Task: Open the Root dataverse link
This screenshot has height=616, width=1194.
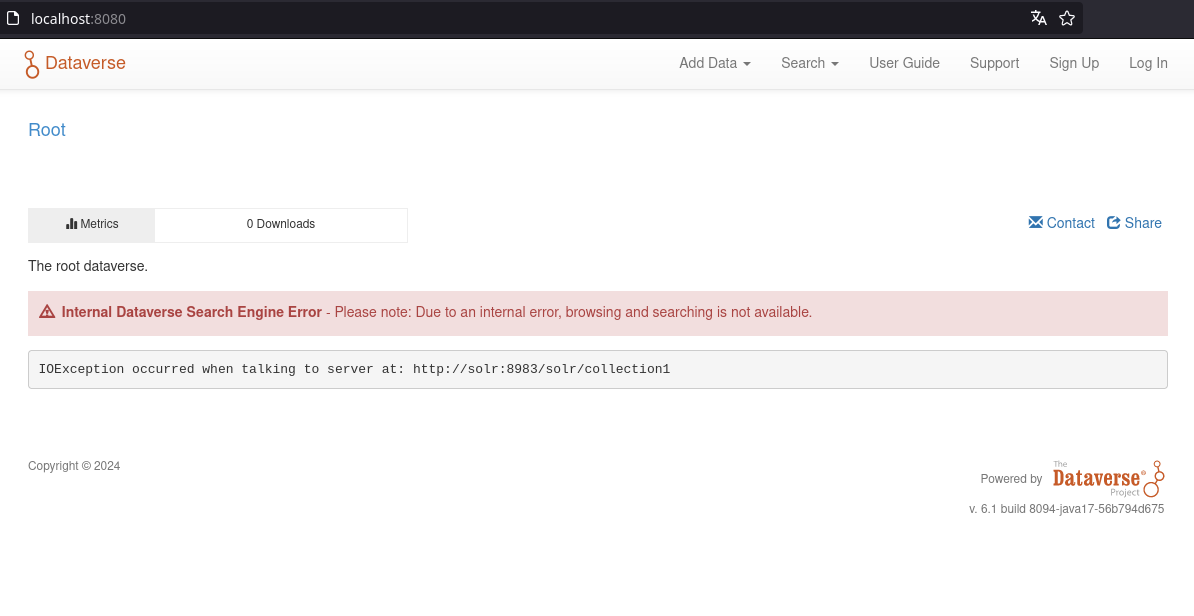Action: (x=47, y=130)
